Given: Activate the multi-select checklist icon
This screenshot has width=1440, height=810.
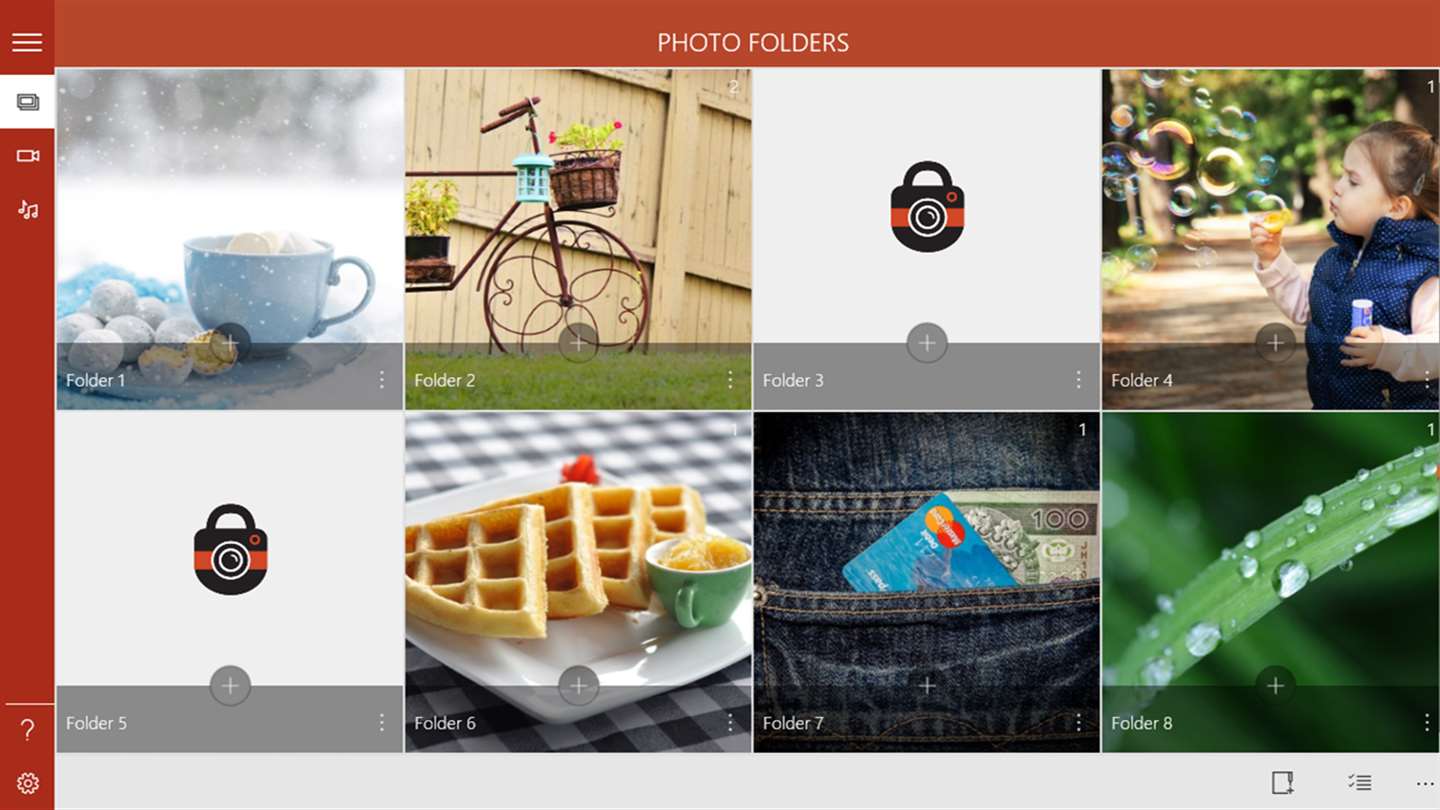Looking at the screenshot, I should pos(1359,783).
